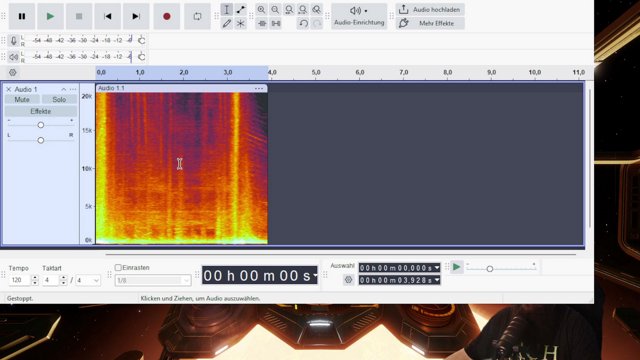
Task: Click the Tempo value field
Action: click(19, 280)
